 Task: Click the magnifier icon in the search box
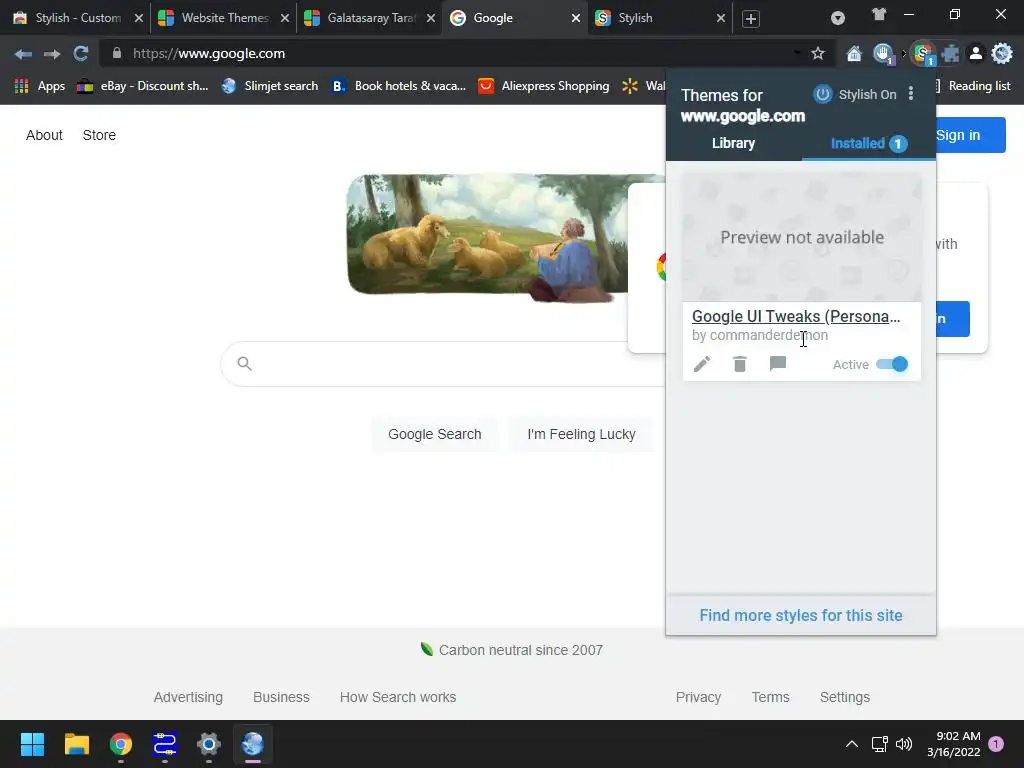[244, 364]
